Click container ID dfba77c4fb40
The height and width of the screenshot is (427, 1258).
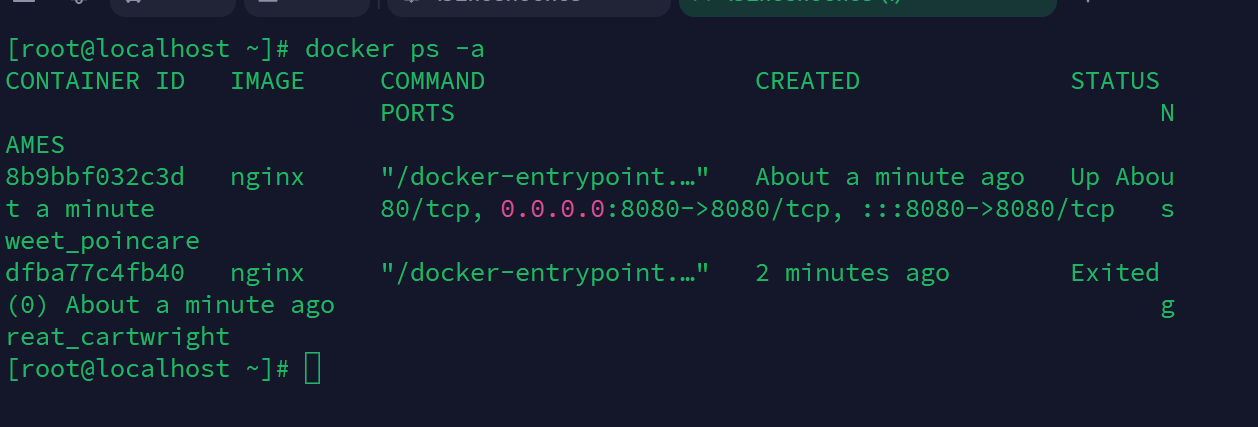[95, 273]
